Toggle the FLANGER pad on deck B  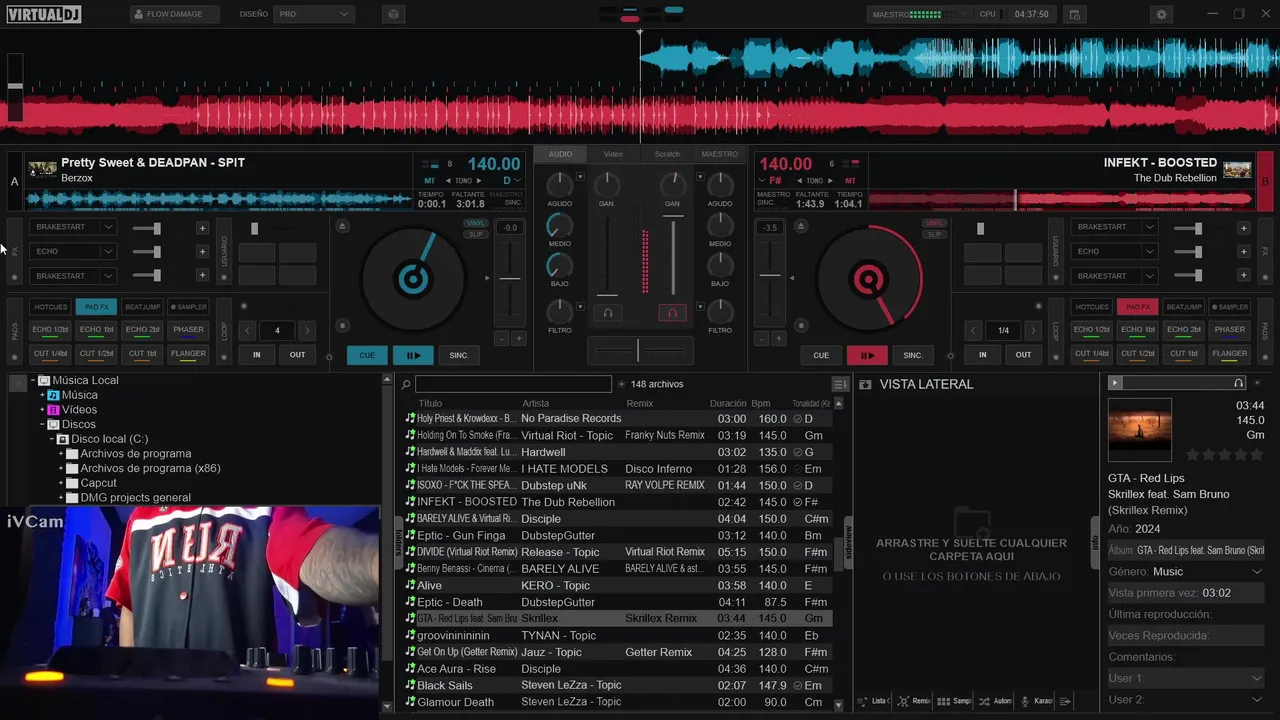pyautogui.click(x=1229, y=354)
